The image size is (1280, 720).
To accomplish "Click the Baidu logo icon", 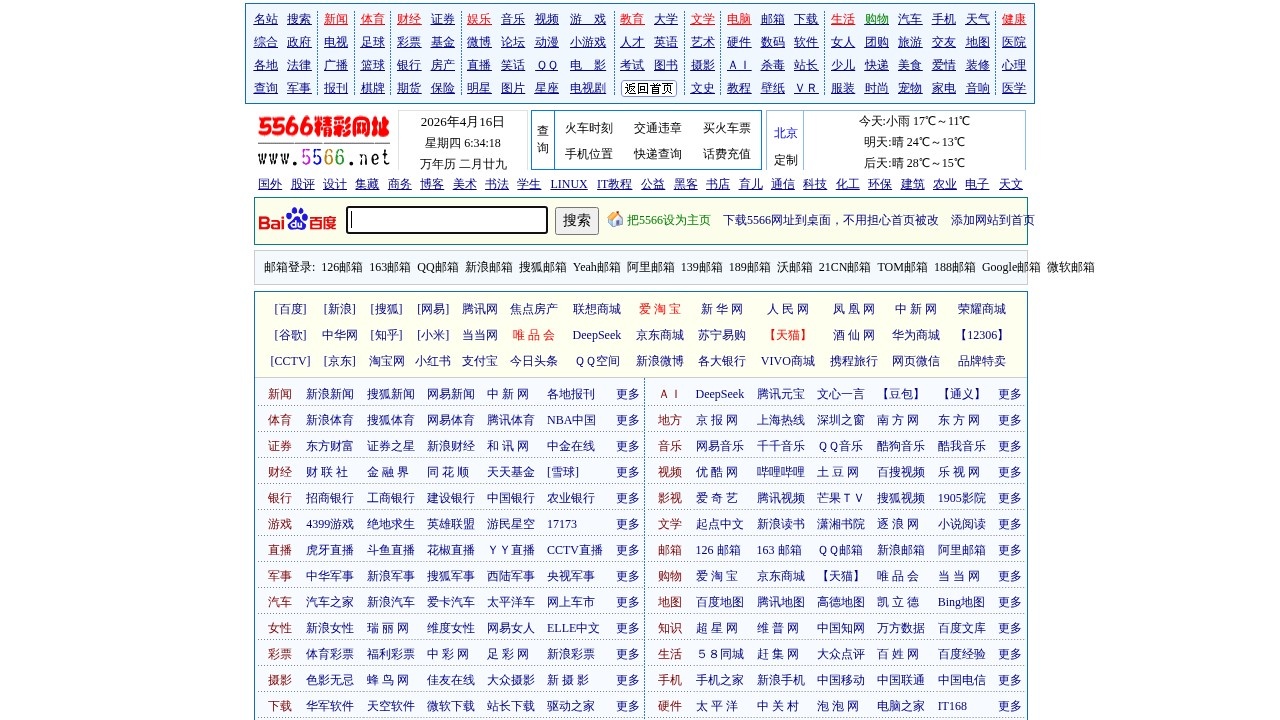I will 295,220.
